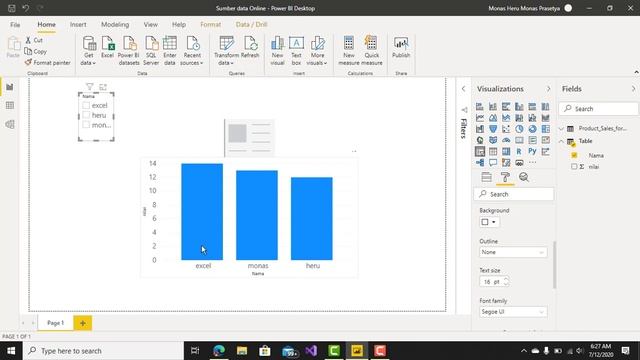This screenshot has width=640, height=360.
Task: Choose the Pie chart visual
Action: pos(519,129)
